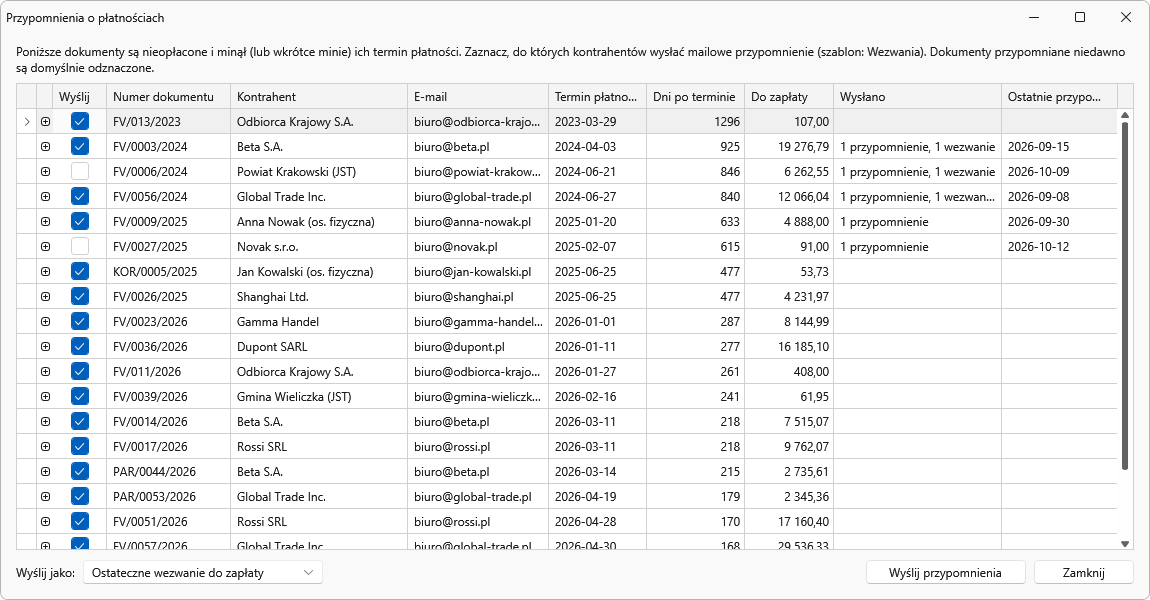This screenshot has height=600, width=1150.
Task: Uncheck Wyślij for FV/011/2026
Action: pos(80,371)
